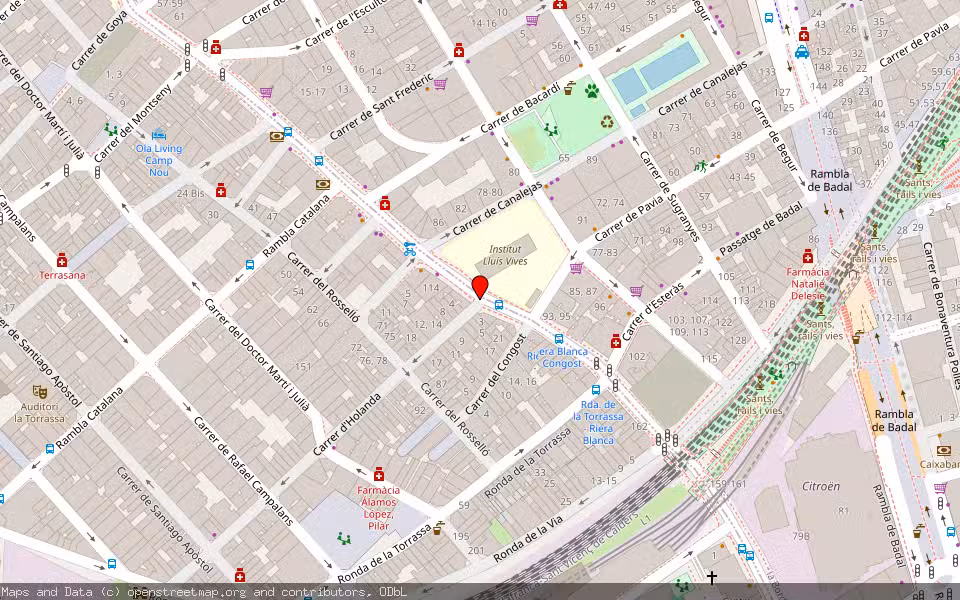
Task: Click the openstreetmap.org attribution link
Action: coord(168,592)
